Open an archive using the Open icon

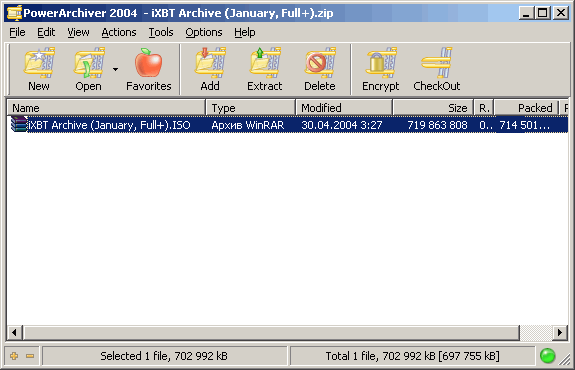pyautogui.click(x=88, y=69)
